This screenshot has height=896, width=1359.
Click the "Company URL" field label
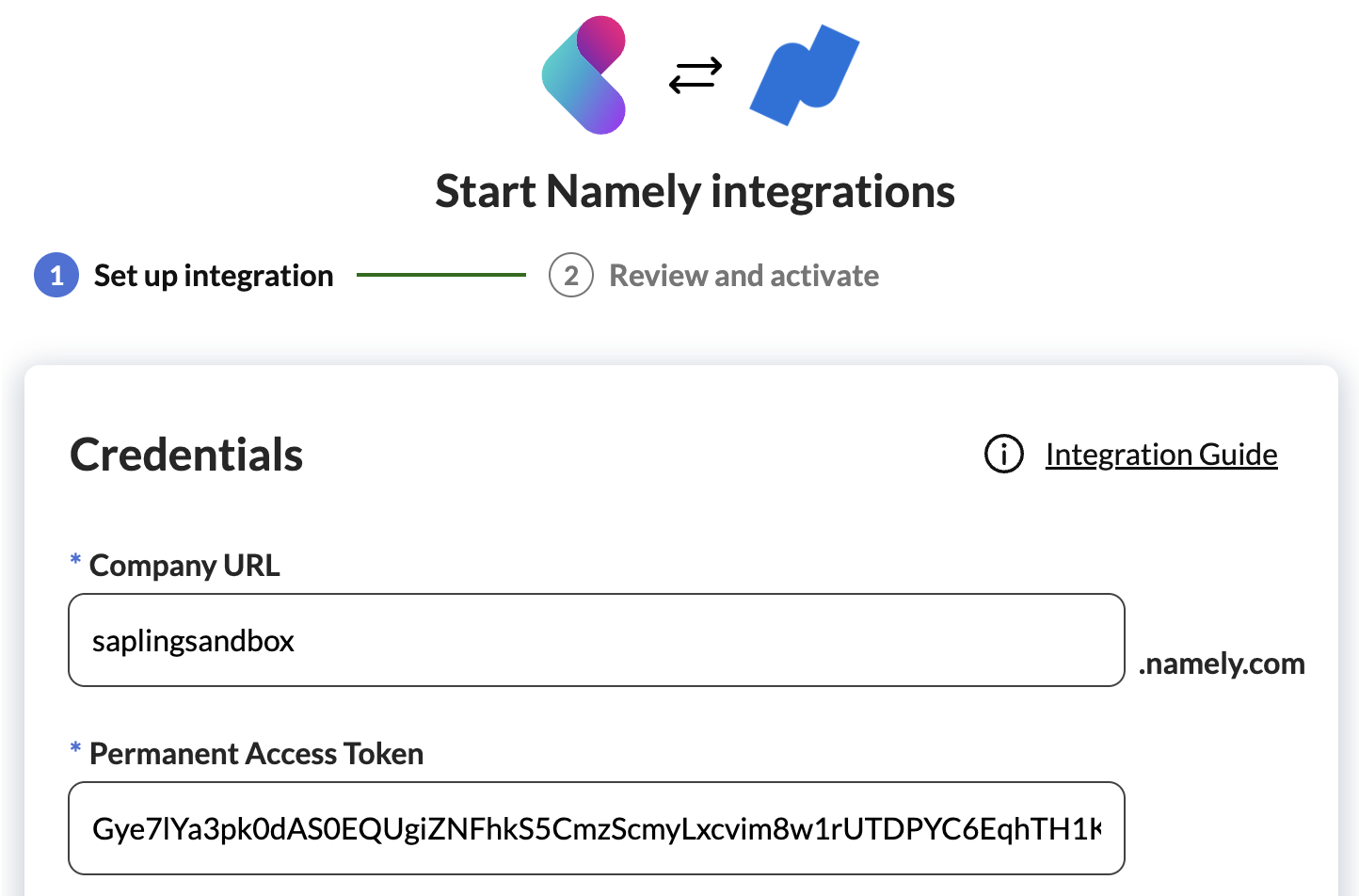pyautogui.click(x=184, y=566)
